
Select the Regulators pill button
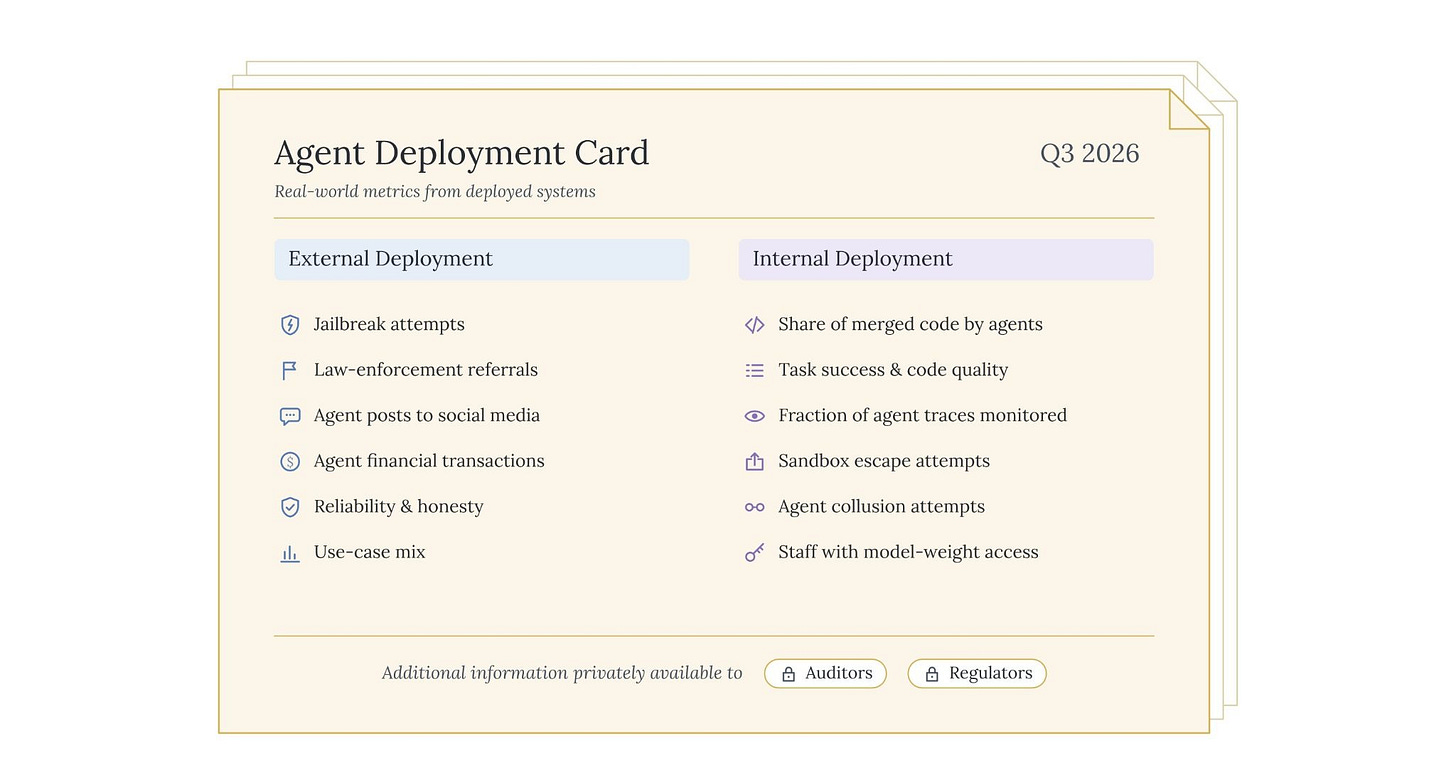tap(977, 673)
